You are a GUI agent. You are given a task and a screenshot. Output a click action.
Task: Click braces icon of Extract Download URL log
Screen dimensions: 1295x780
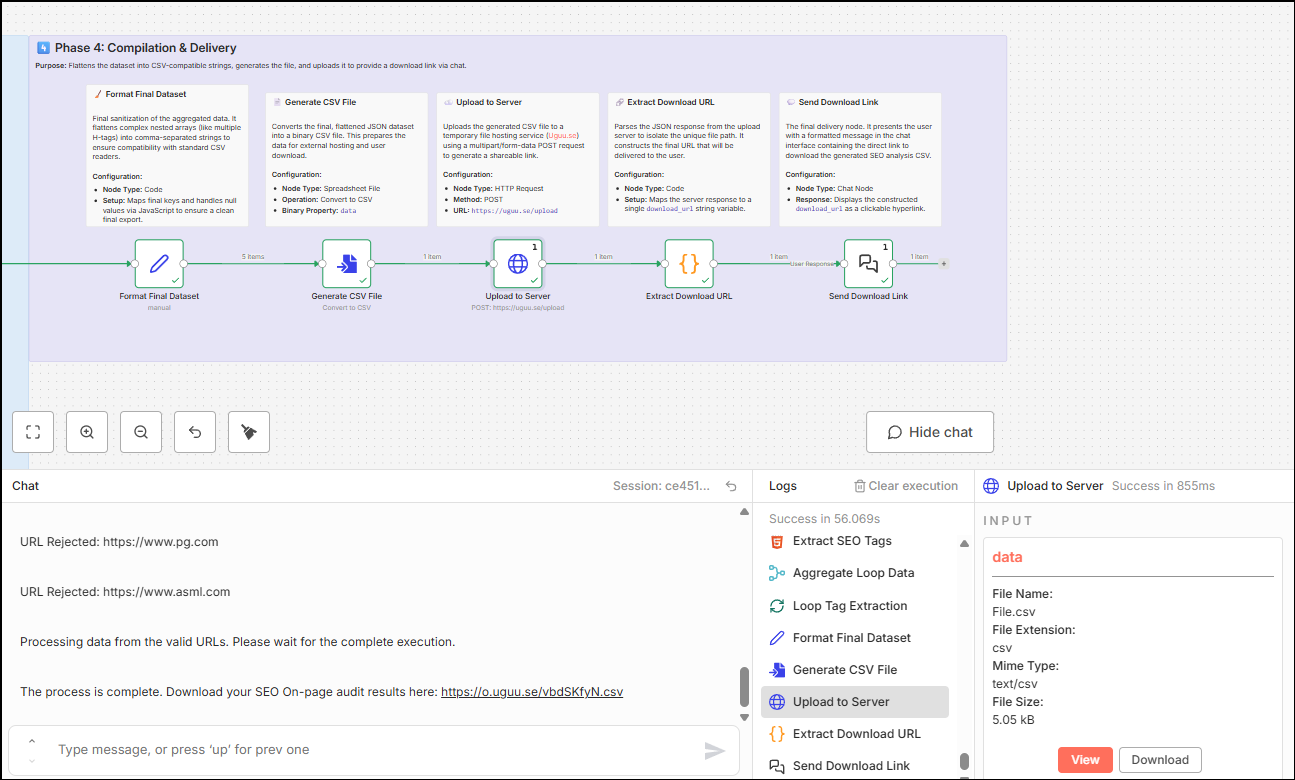tap(777, 734)
